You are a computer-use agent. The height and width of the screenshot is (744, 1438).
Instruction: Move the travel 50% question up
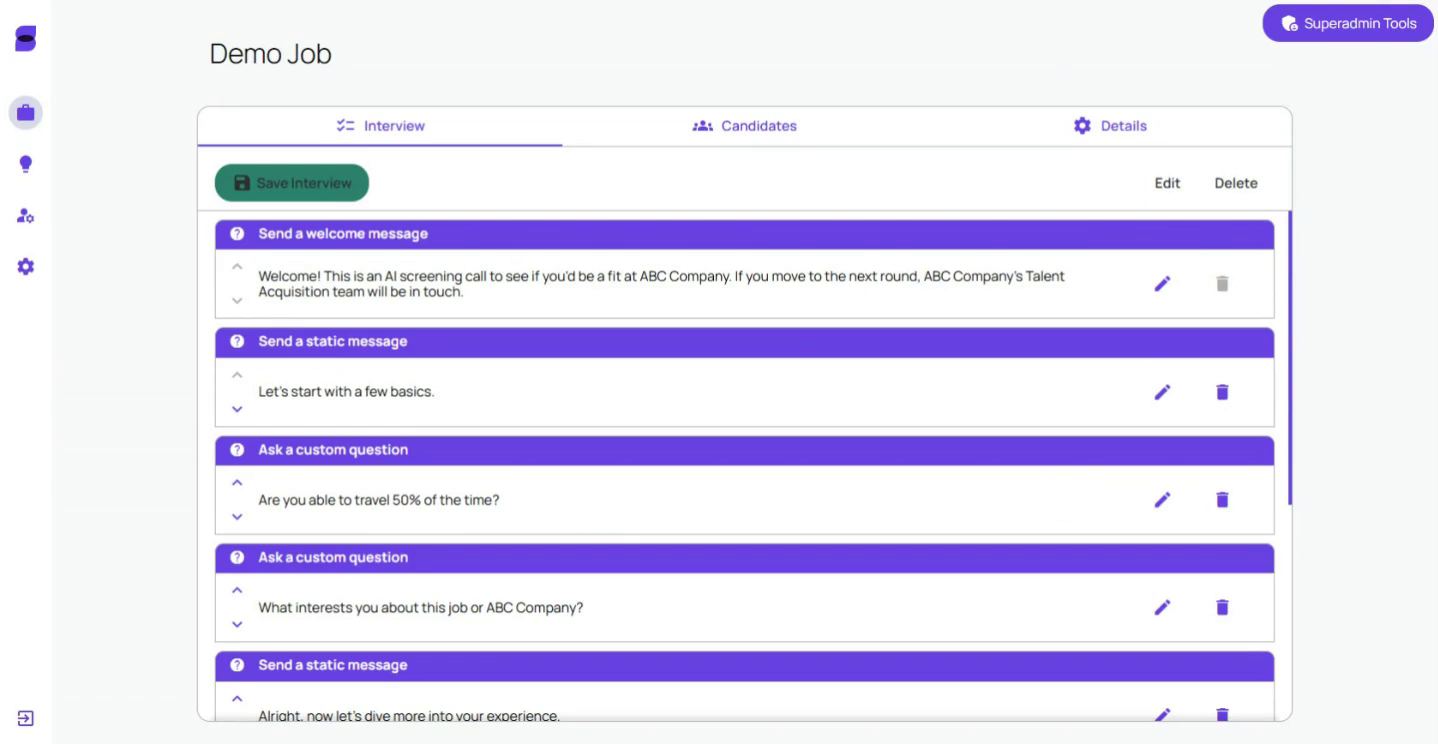click(237, 483)
